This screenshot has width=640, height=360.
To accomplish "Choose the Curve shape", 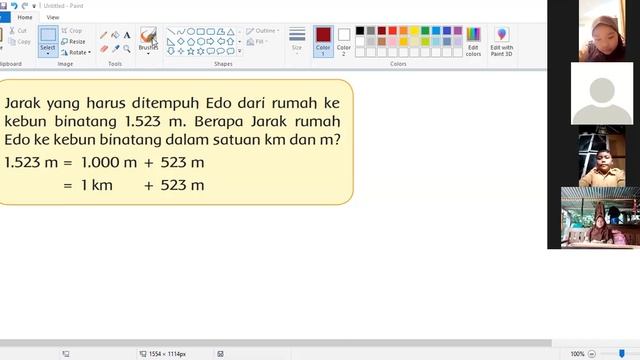I will point(181,31).
